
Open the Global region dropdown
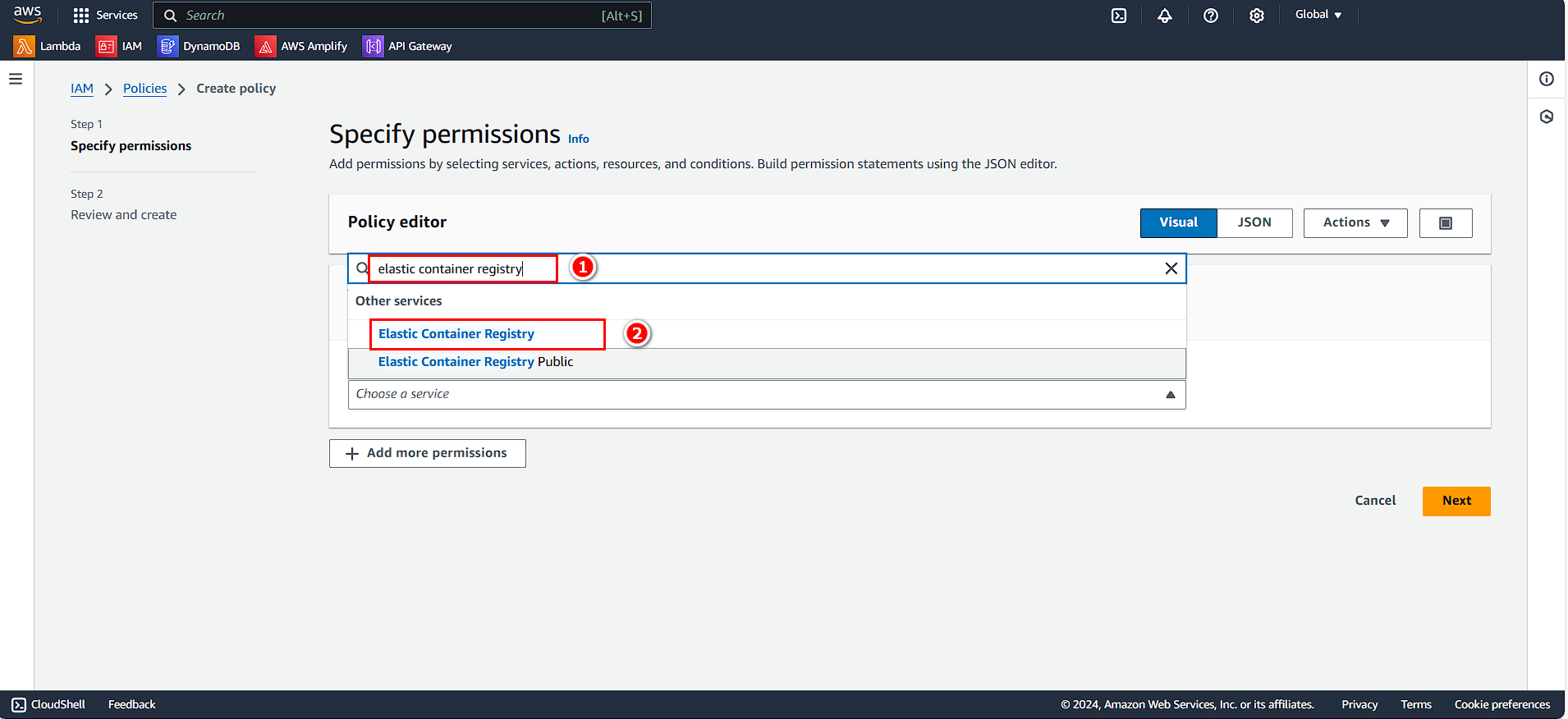[x=1318, y=15]
